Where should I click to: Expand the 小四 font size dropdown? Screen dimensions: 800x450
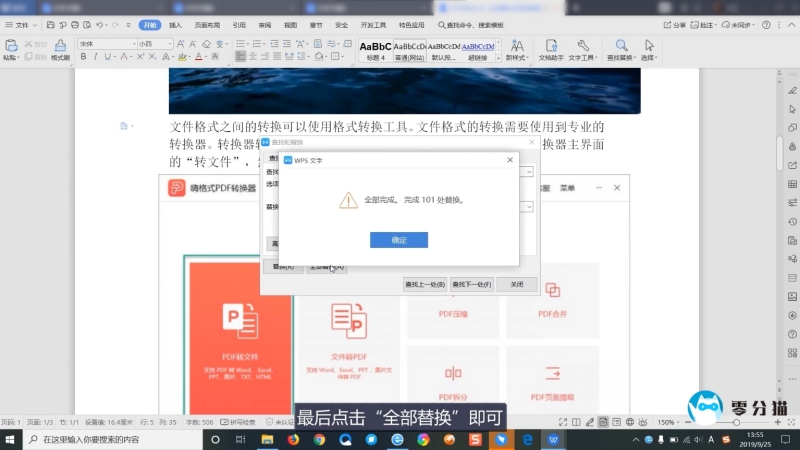pos(154,44)
